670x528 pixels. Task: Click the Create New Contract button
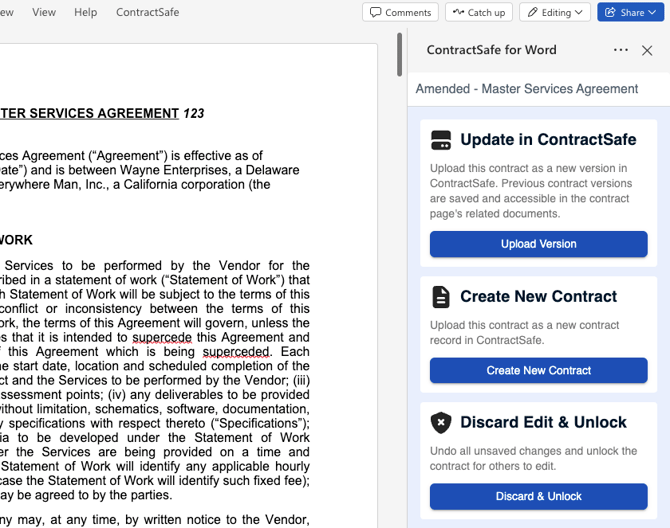538,370
